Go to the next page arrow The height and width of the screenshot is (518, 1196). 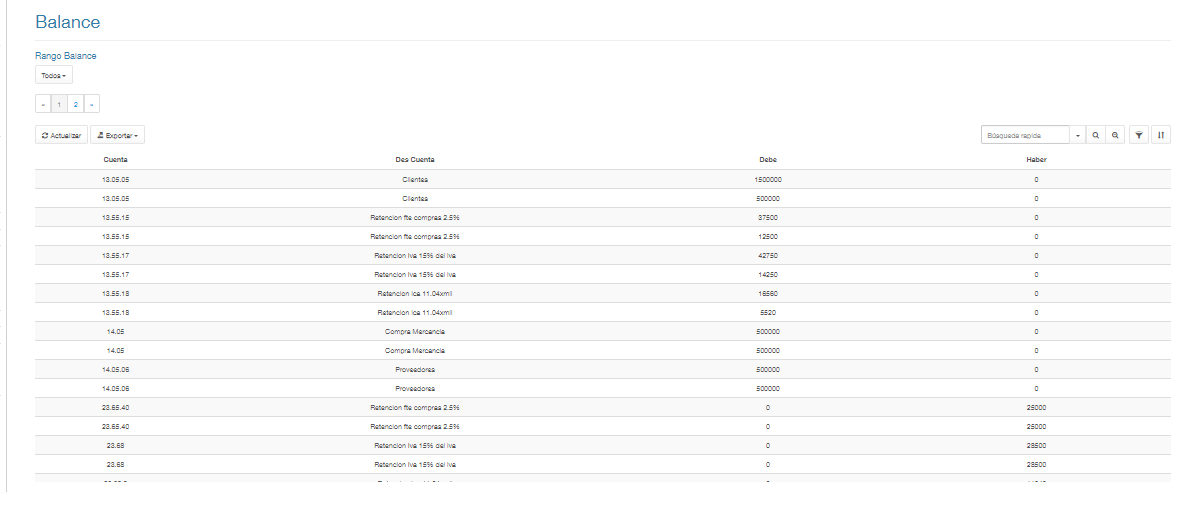pos(92,104)
